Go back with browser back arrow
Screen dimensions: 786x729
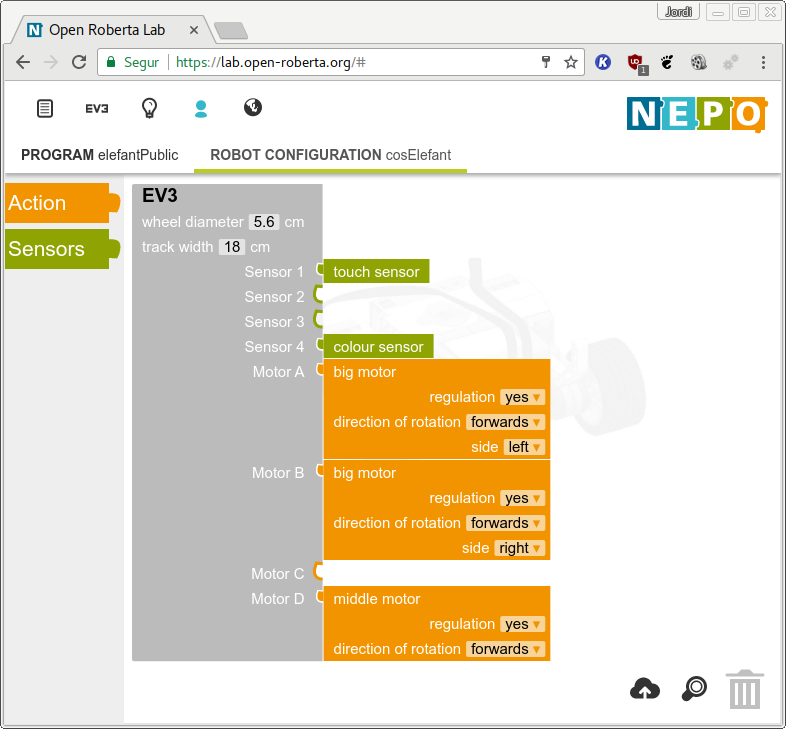(23, 62)
